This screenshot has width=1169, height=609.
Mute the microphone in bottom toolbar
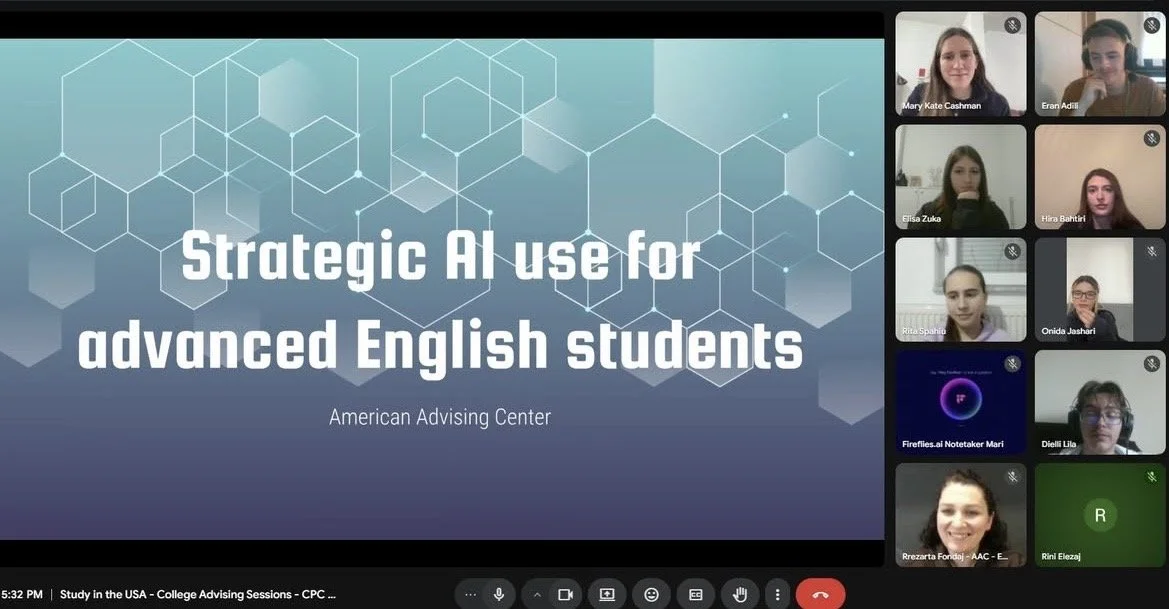[x=500, y=594]
